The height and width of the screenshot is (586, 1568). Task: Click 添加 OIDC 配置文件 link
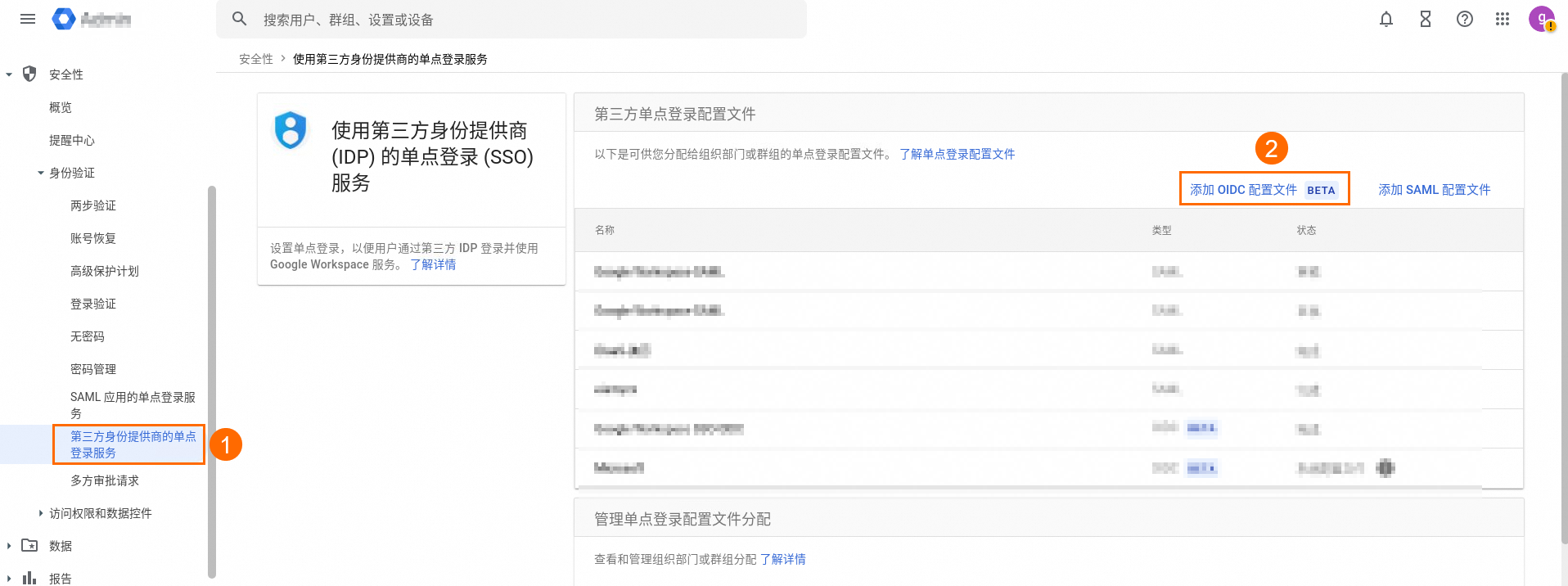[1264, 189]
